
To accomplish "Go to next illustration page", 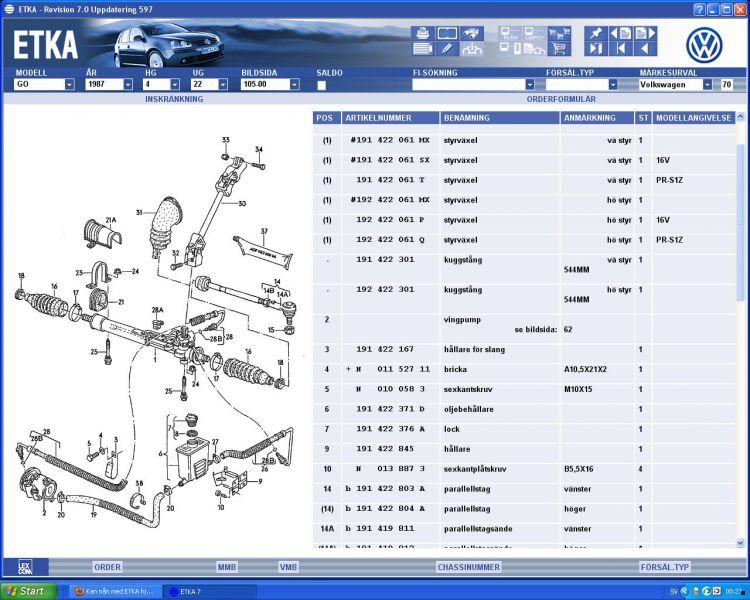I will [645, 33].
